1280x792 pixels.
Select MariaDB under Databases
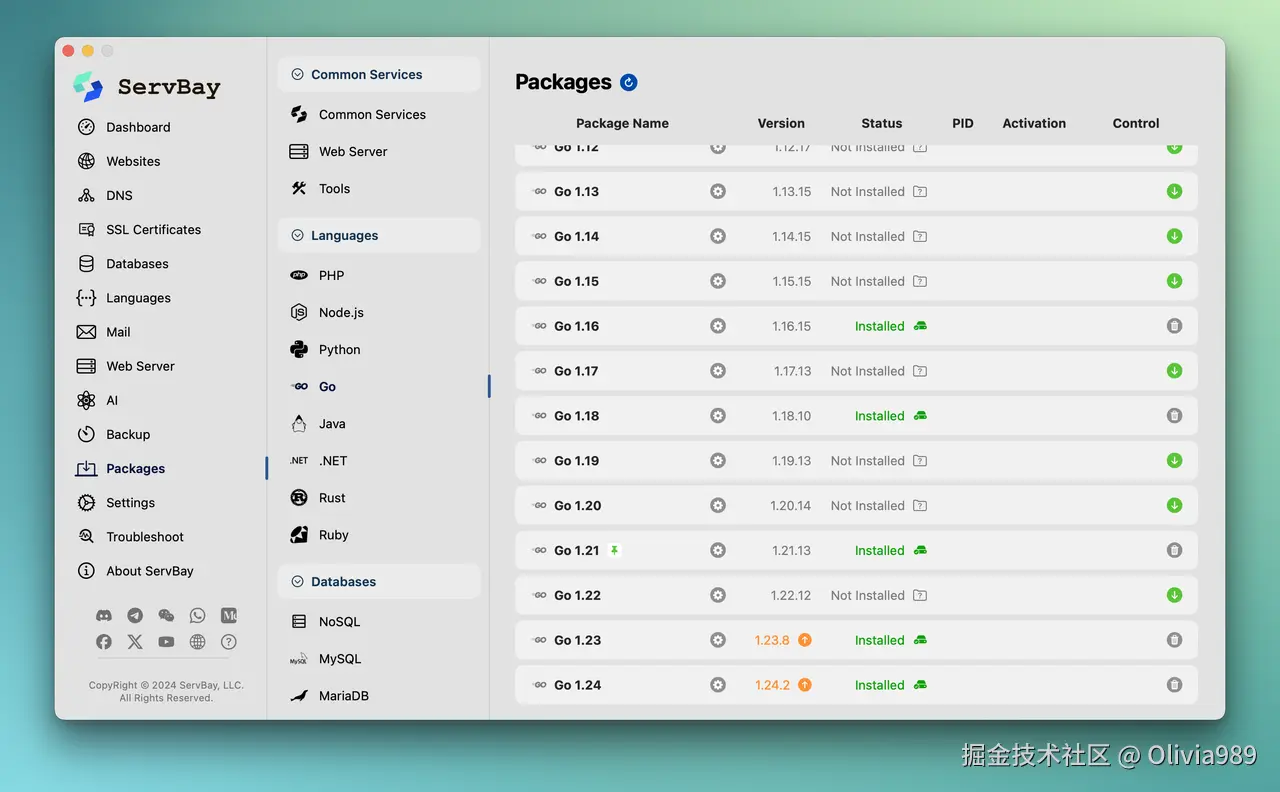tap(344, 695)
